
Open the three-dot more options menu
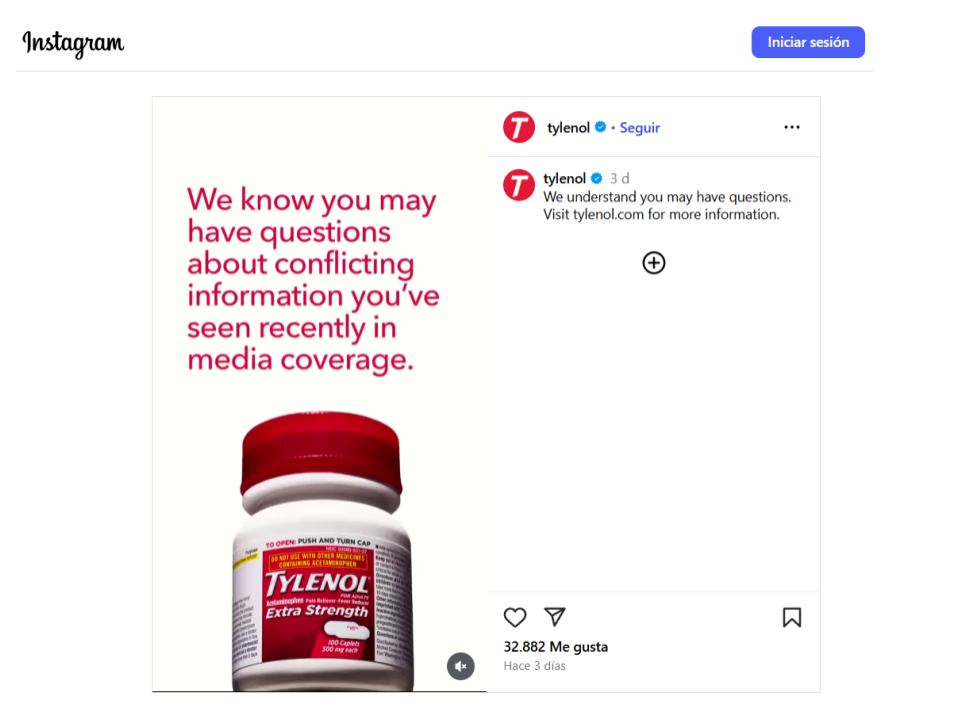pos(792,127)
